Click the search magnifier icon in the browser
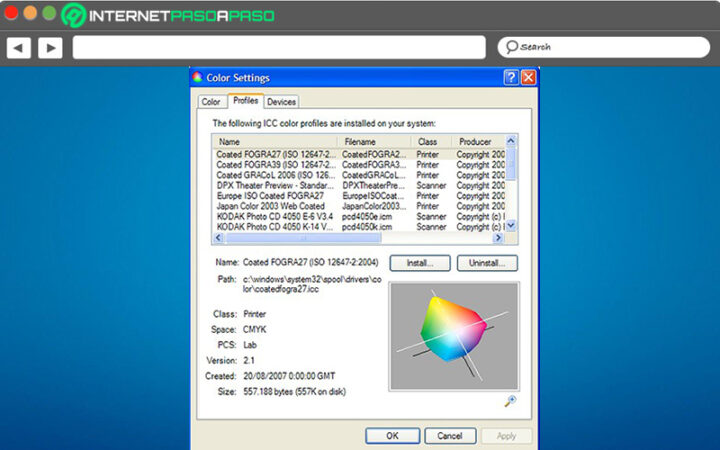The height and width of the screenshot is (450, 720). 511,47
